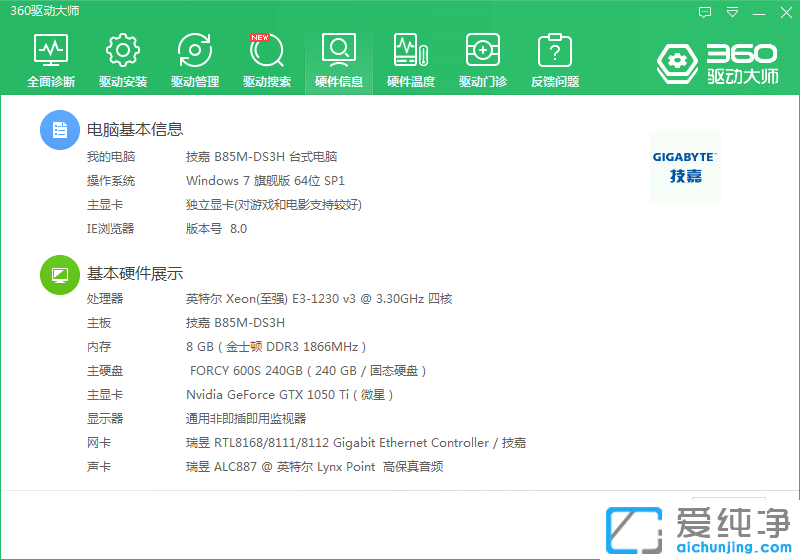
Task: Select the 驱动安装 gear icon
Action: coord(122,50)
